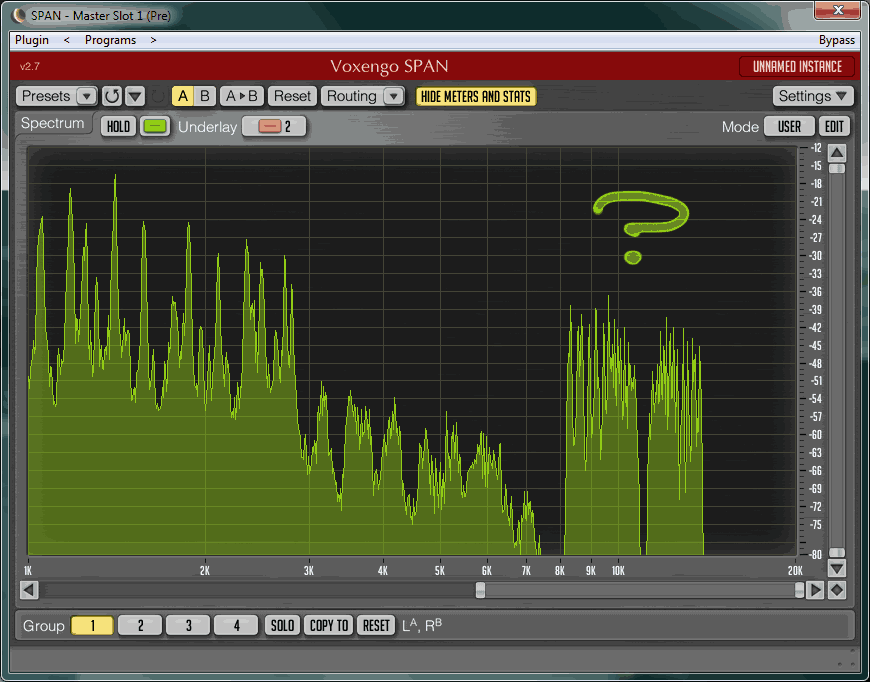Click the Presets button

[46, 96]
